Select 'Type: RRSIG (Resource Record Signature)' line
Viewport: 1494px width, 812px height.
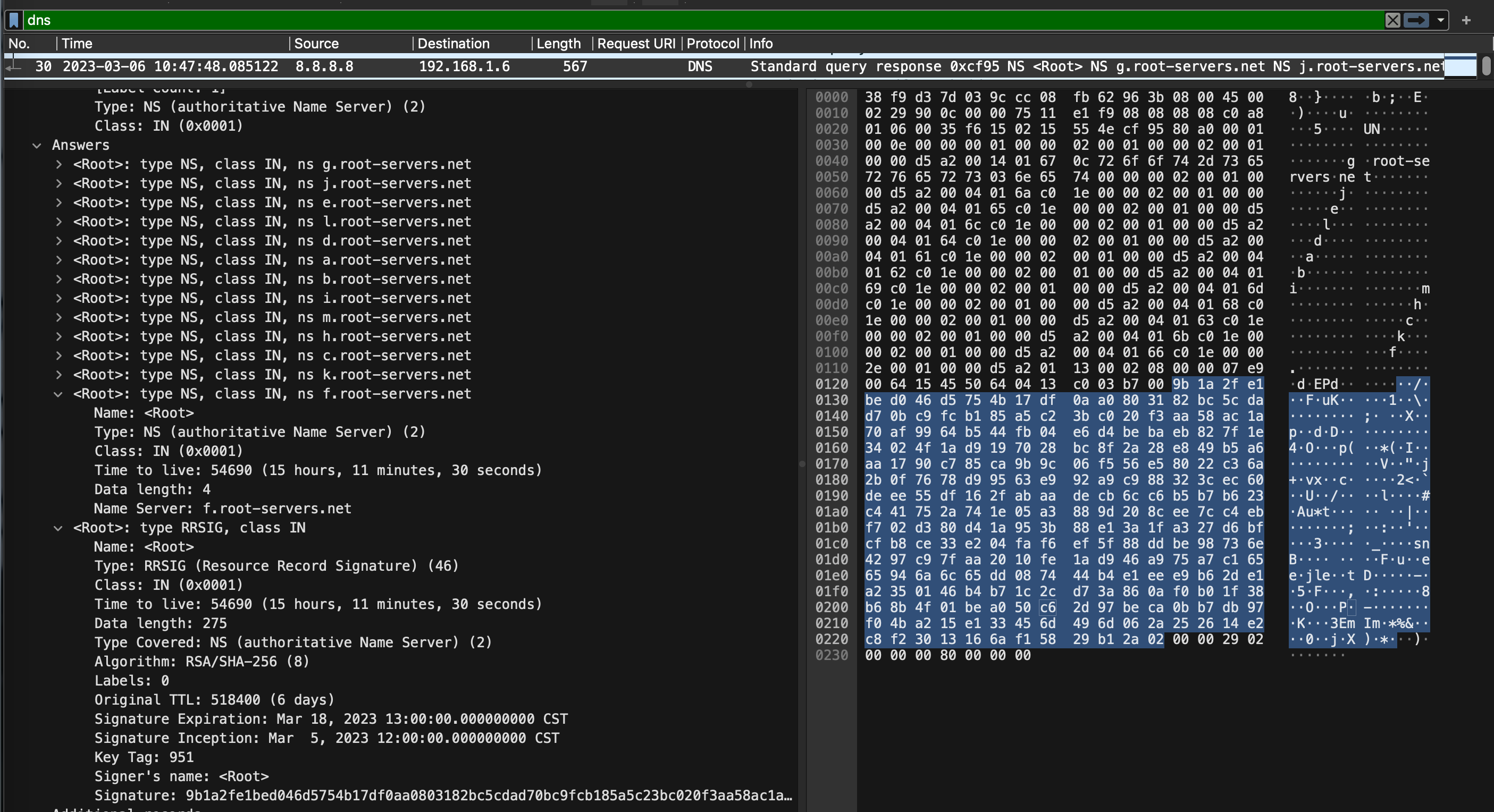(x=276, y=565)
